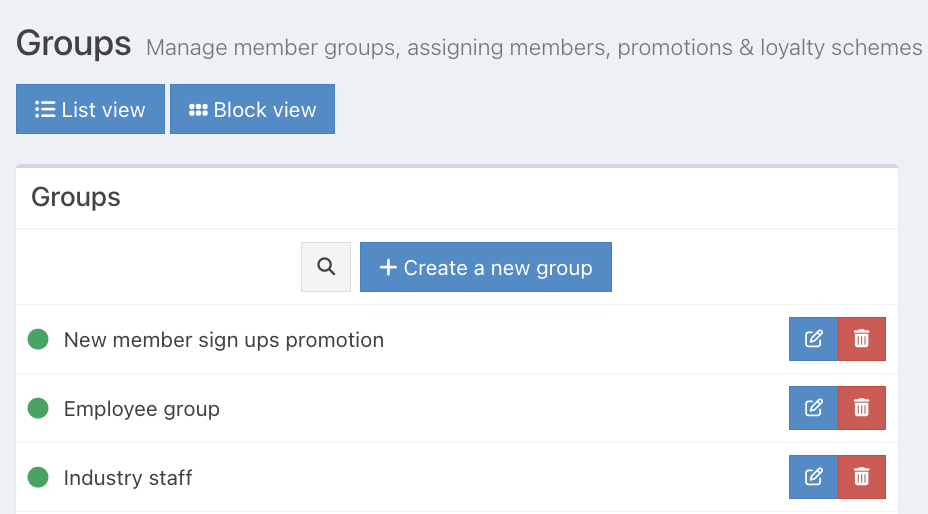Screen dimensions: 928x514
Task: Edit the Industry staff group
Action: (x=813, y=477)
